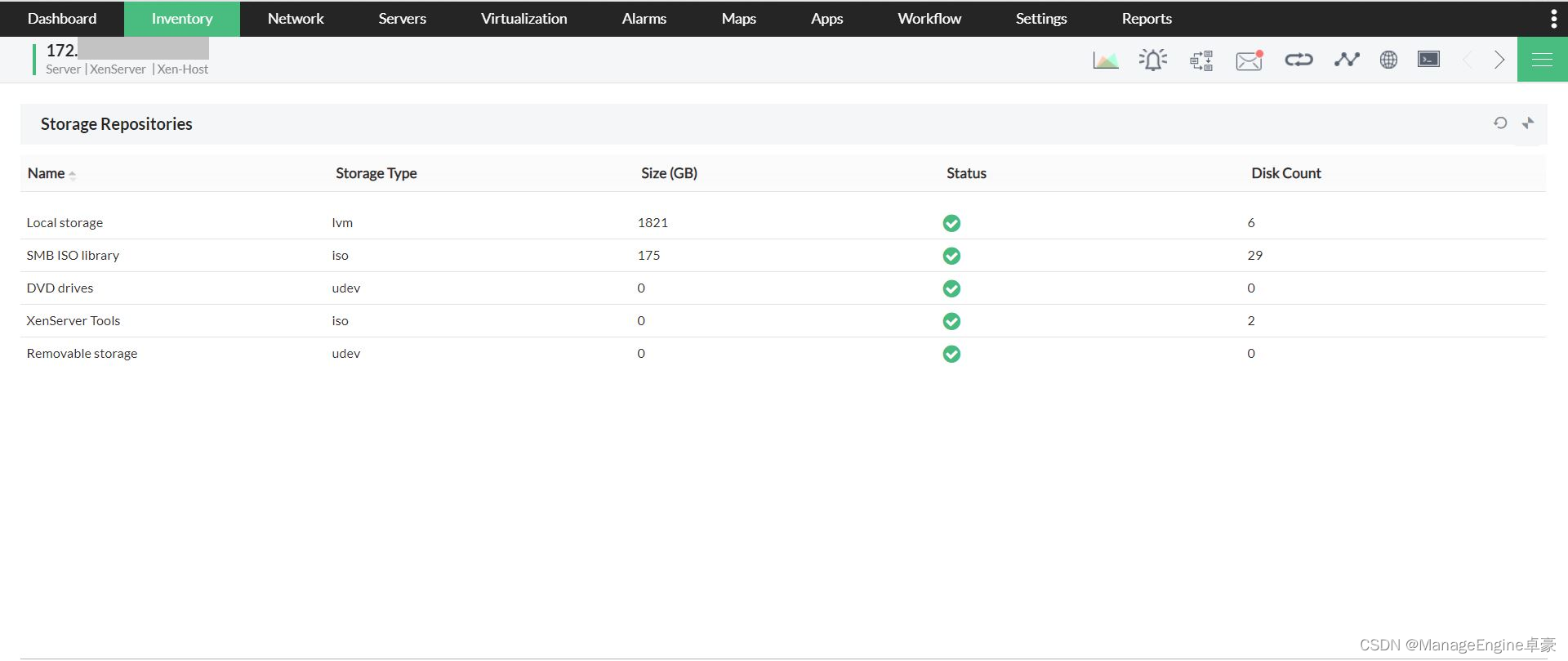Open the workflow diagram icon

(1201, 60)
